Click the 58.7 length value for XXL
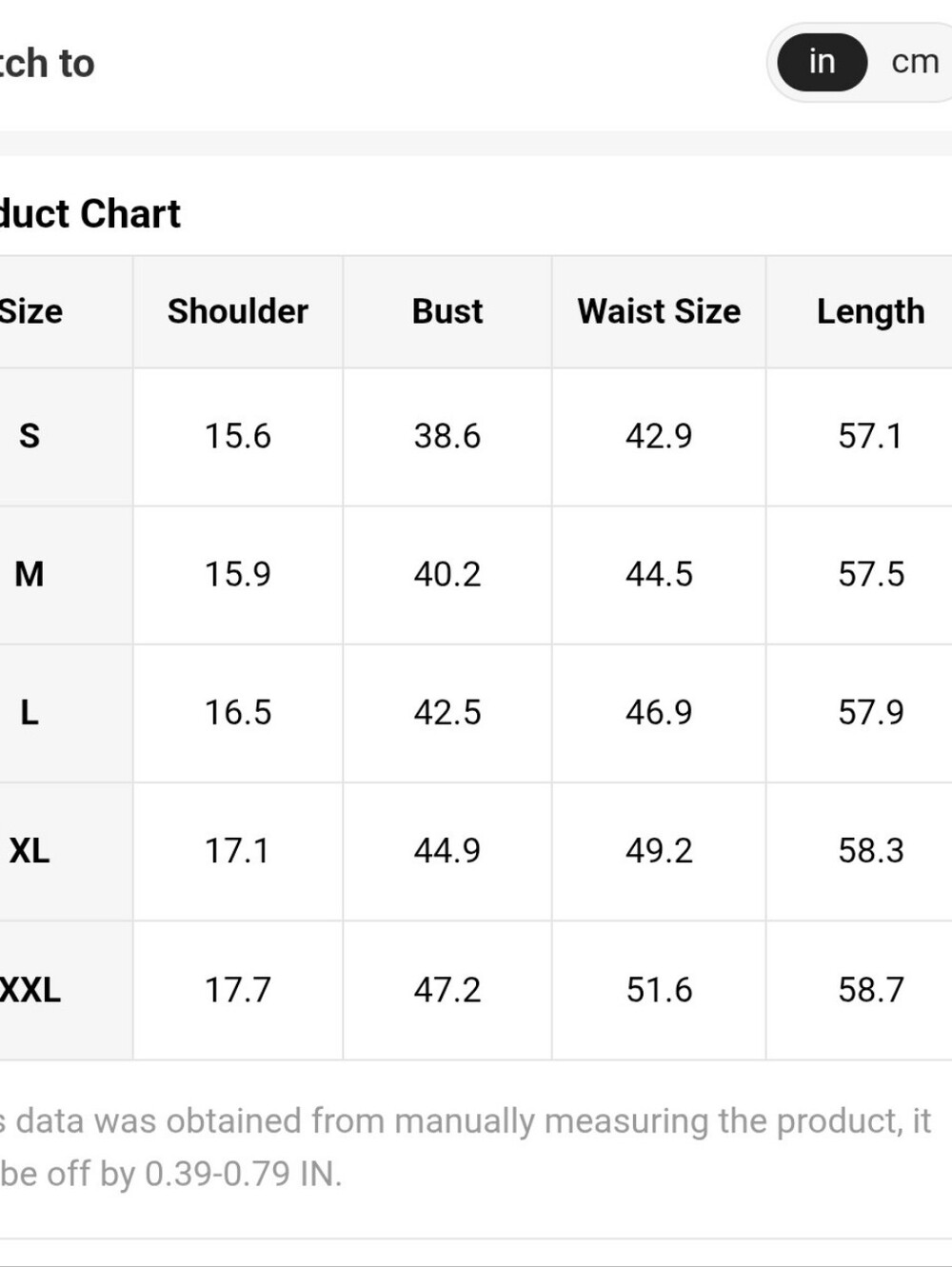952x1267 pixels. tap(870, 990)
